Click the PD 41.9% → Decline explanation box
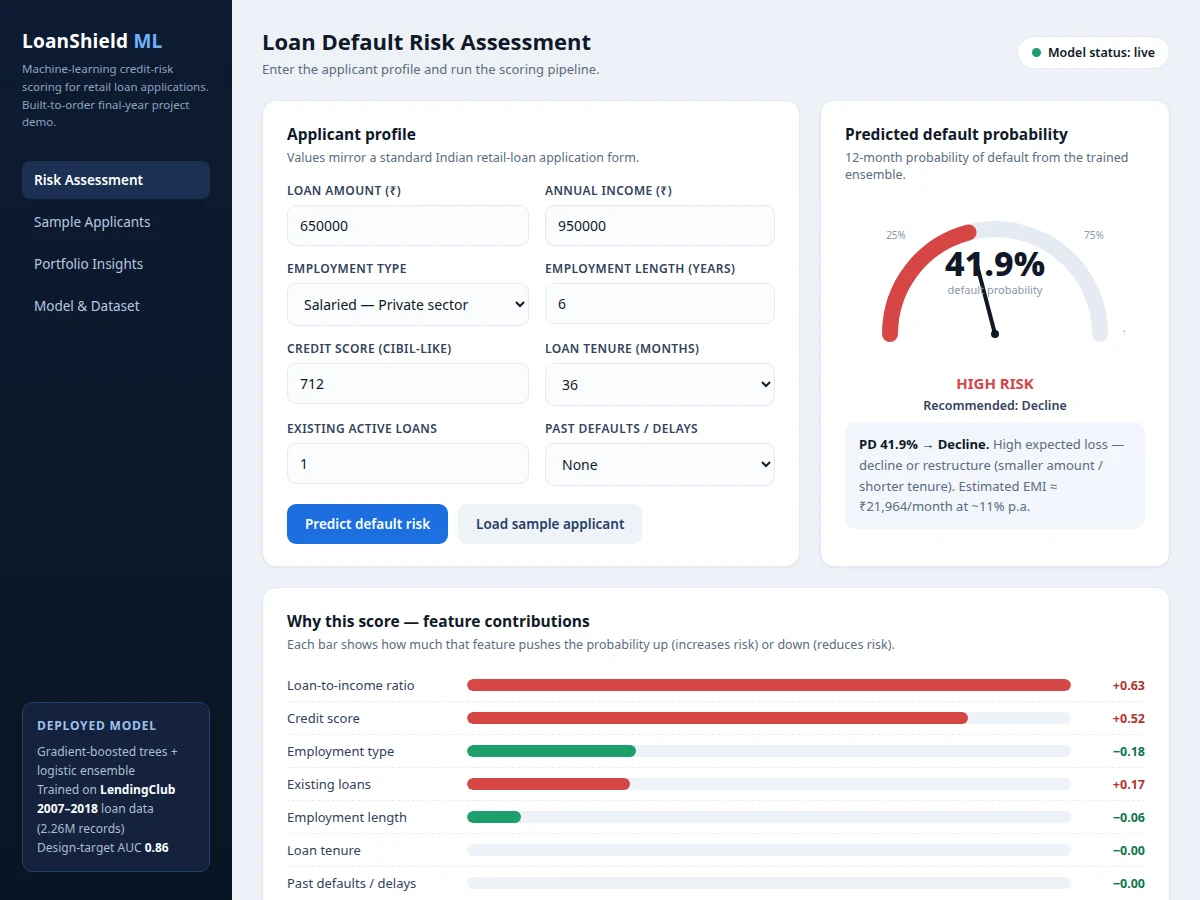Viewport: 1200px width, 900px height. click(995, 475)
